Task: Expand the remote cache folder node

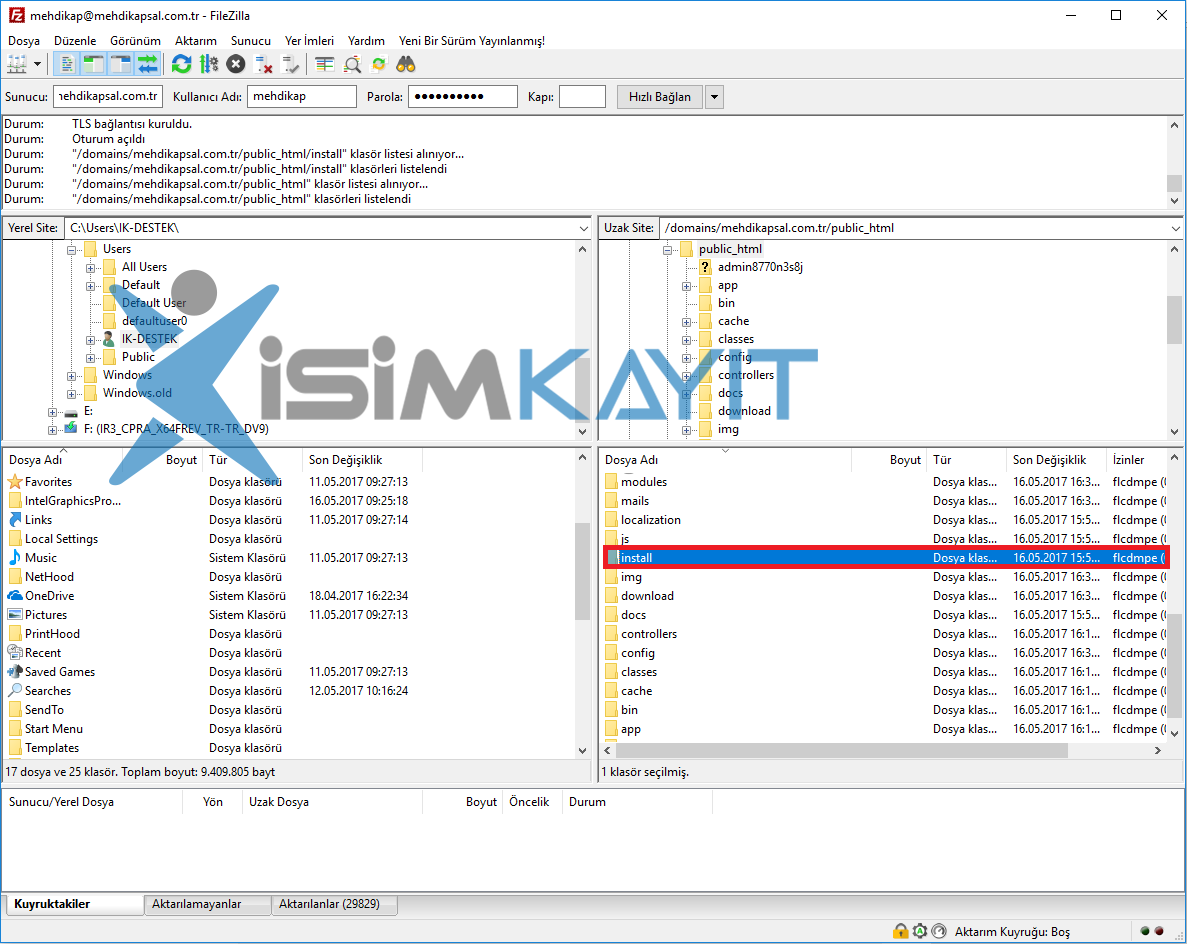Action: coord(686,322)
